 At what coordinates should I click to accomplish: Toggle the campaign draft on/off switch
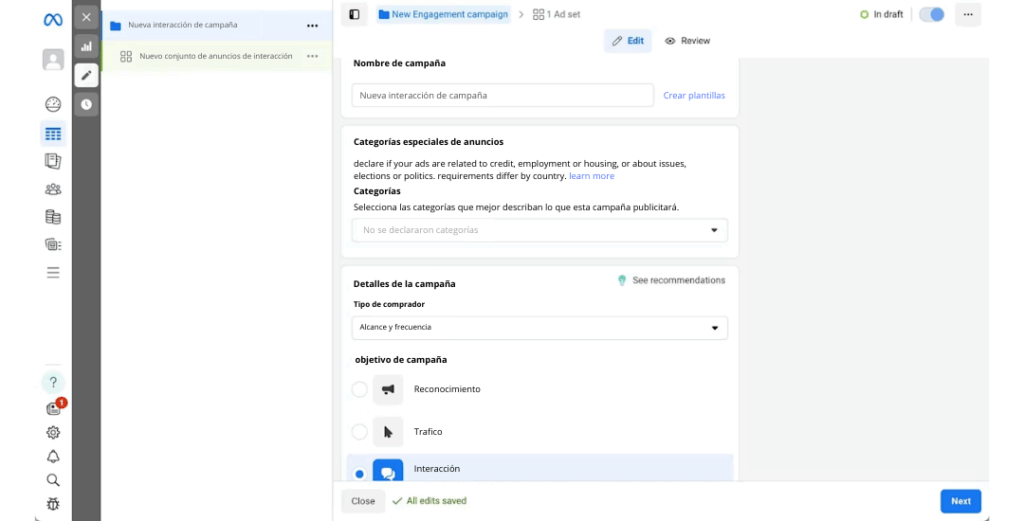(931, 15)
